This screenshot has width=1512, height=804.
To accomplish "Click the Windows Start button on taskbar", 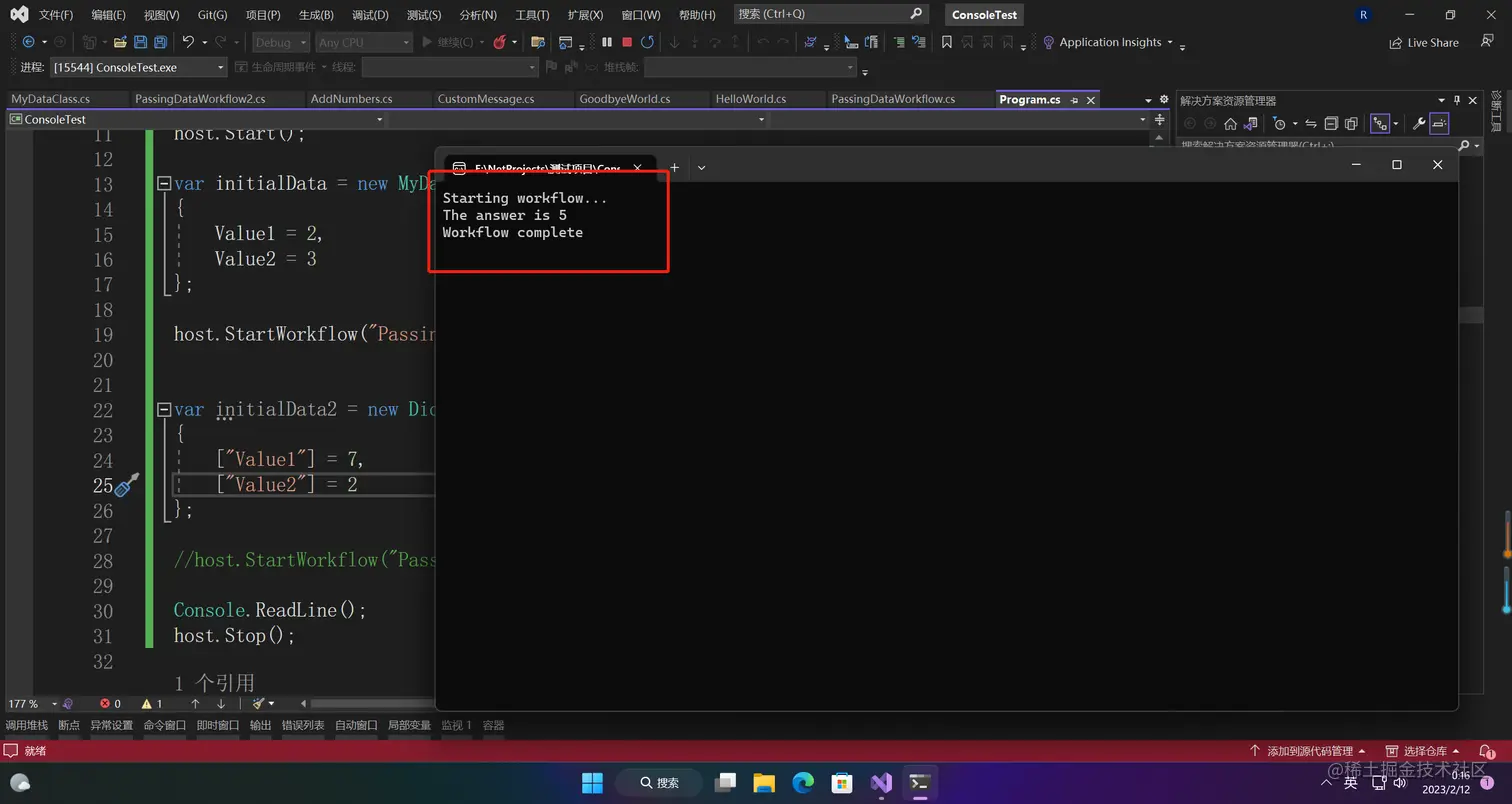I will pyautogui.click(x=592, y=782).
